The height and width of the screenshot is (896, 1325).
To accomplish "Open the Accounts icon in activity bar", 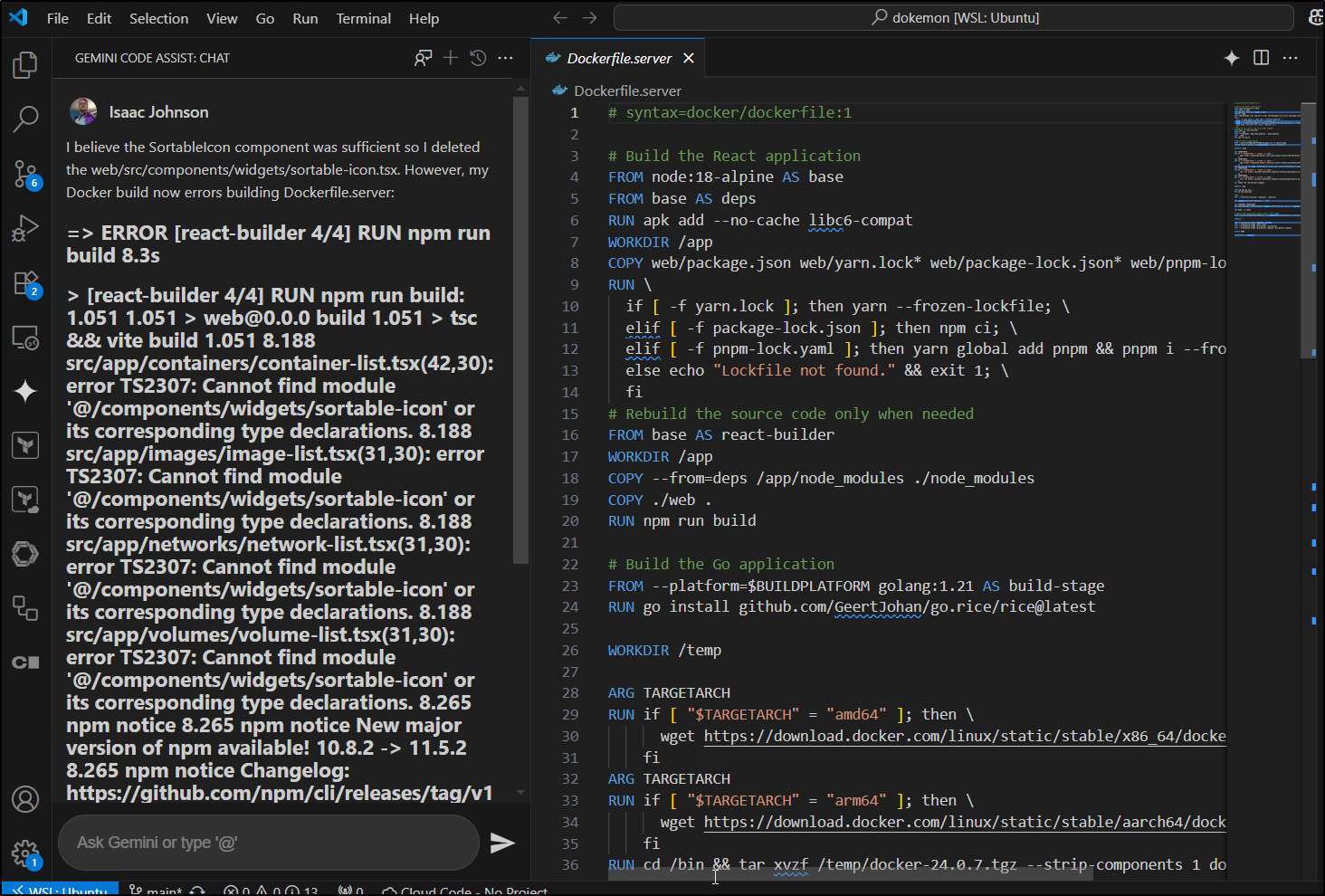I will [x=25, y=799].
